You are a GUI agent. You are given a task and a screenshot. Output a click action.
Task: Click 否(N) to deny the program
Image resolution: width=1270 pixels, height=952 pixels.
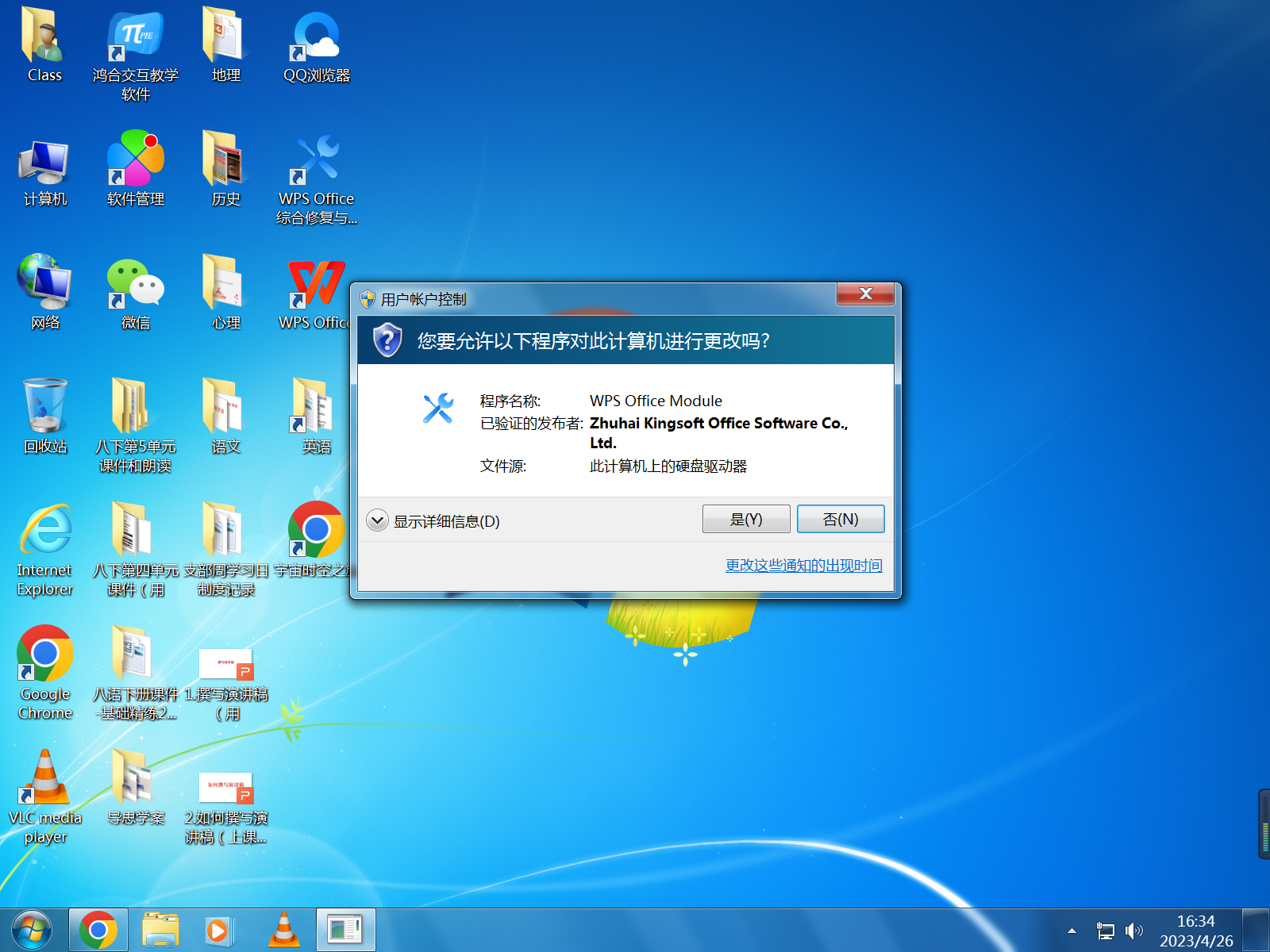[x=841, y=519]
